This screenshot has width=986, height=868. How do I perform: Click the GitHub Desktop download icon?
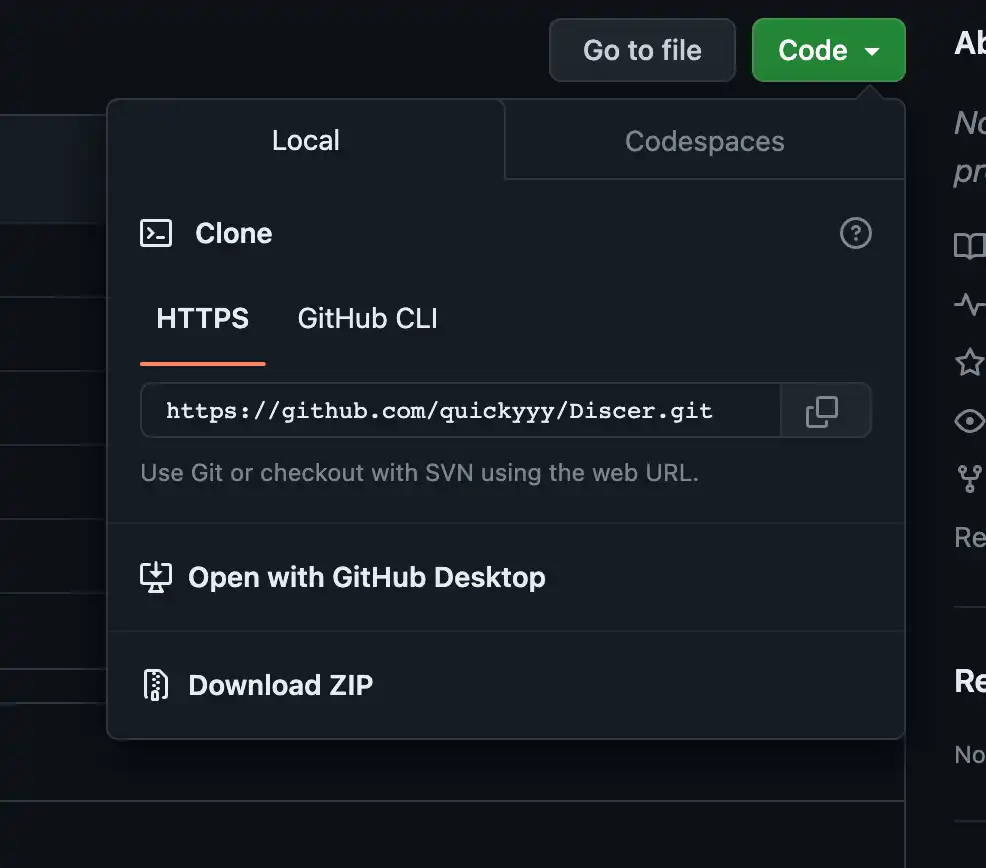point(155,578)
